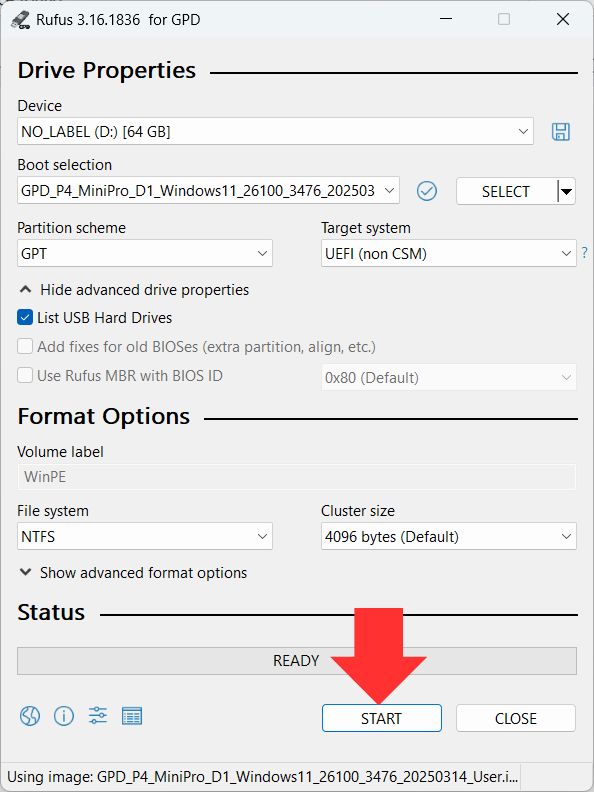
Task: Uncheck List USB Hard Drives
Action: 25,318
